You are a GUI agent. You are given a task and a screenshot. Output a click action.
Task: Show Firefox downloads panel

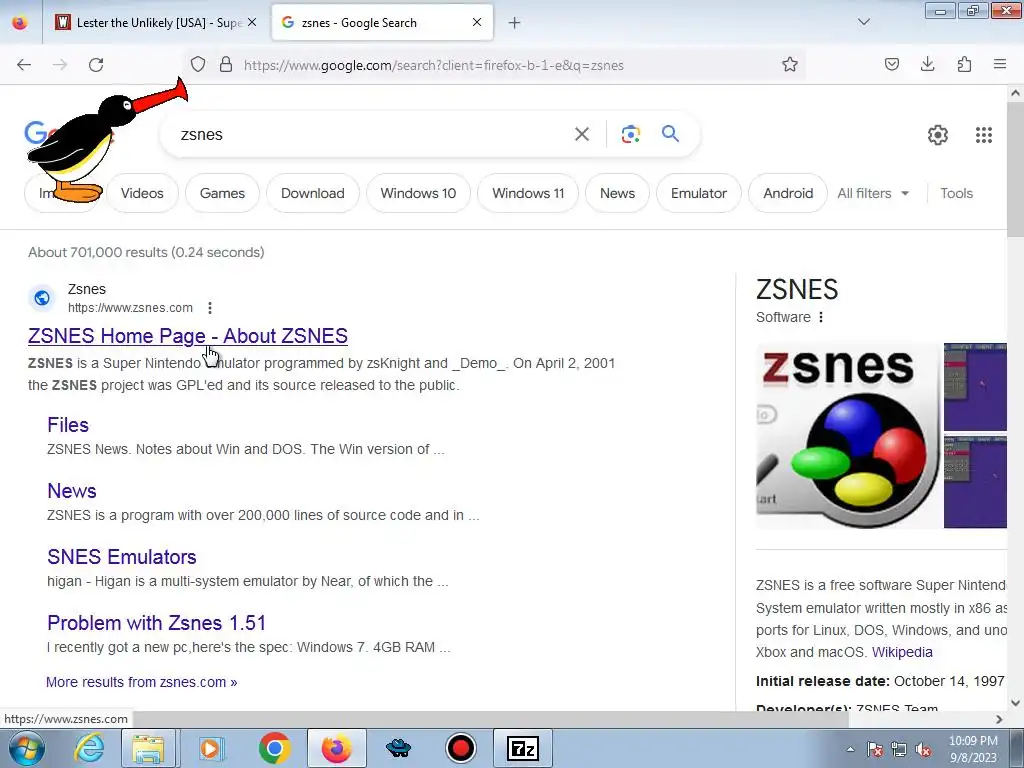click(928, 64)
